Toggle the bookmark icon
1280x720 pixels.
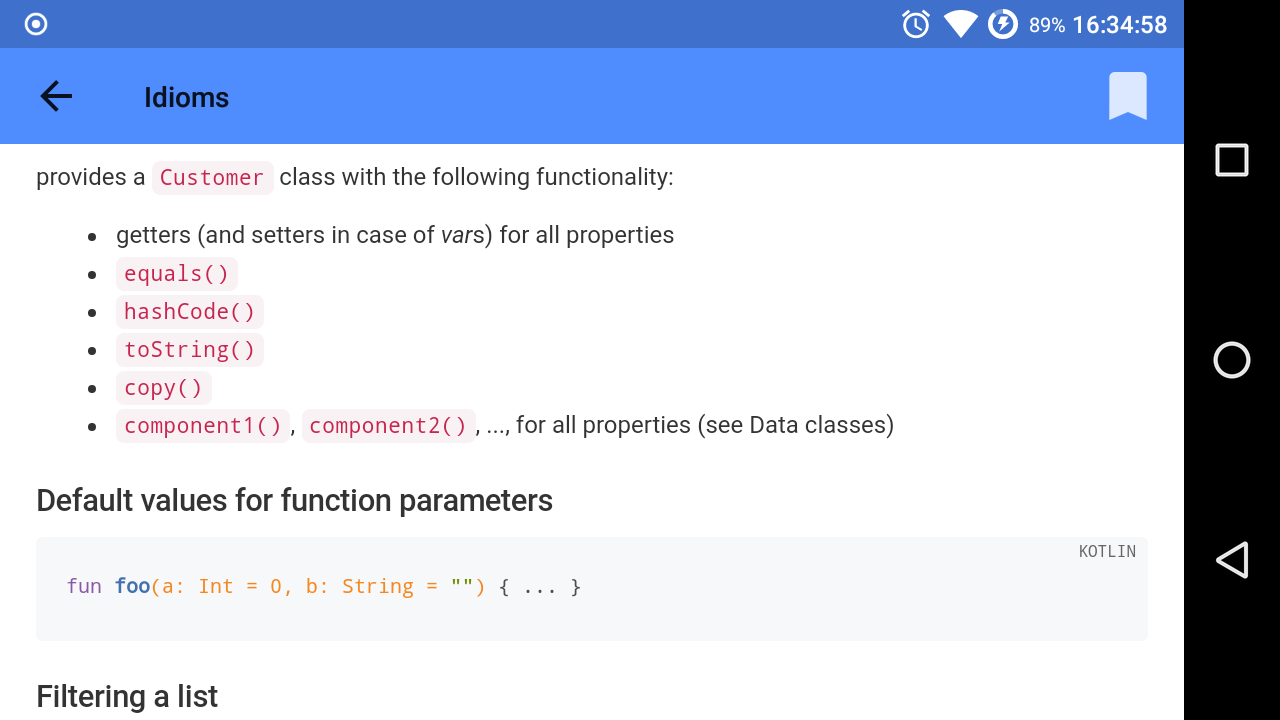1127,96
